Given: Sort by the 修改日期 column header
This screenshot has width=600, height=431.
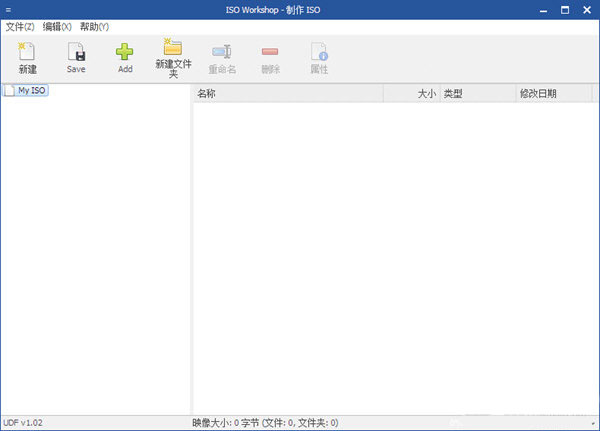Looking at the screenshot, I should point(554,93).
